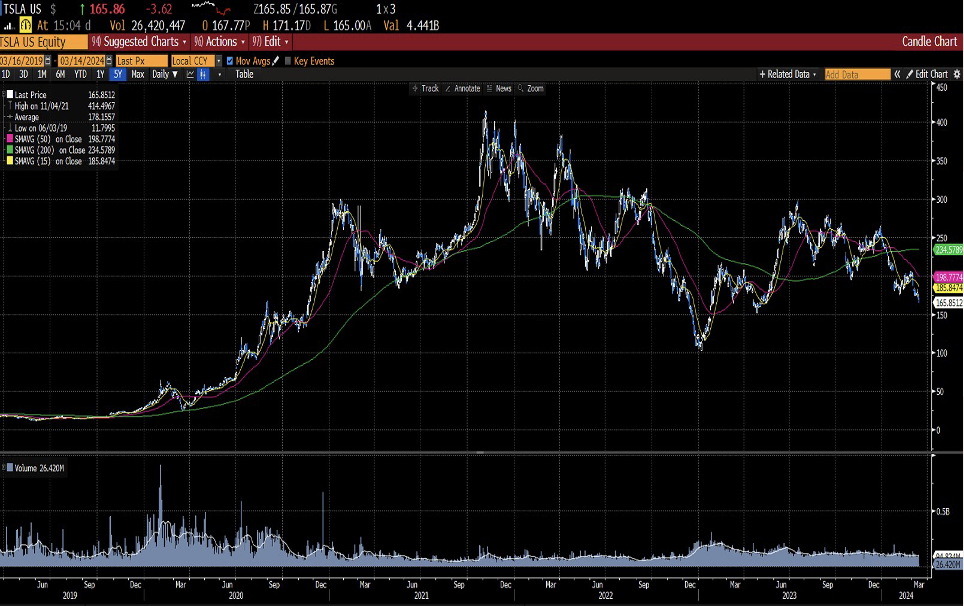Open the Edit dropdown menu
This screenshot has width=964, height=606.
271,42
